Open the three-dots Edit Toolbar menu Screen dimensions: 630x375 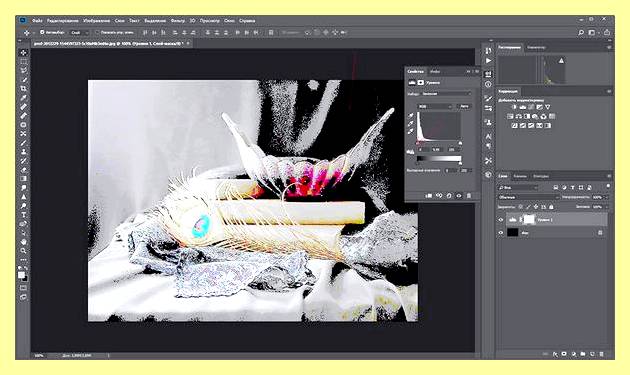[24, 260]
